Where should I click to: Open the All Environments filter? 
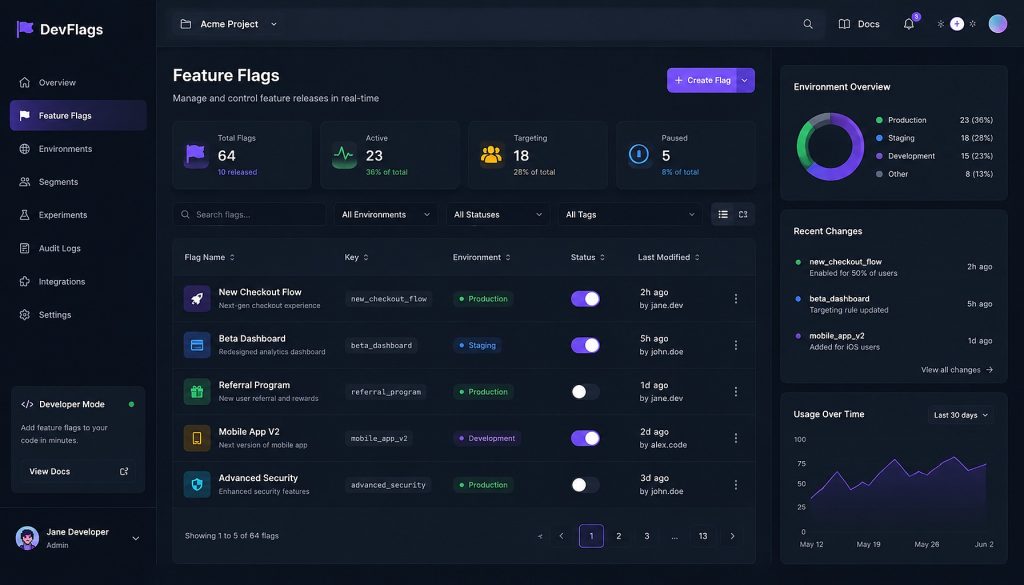(x=386, y=214)
